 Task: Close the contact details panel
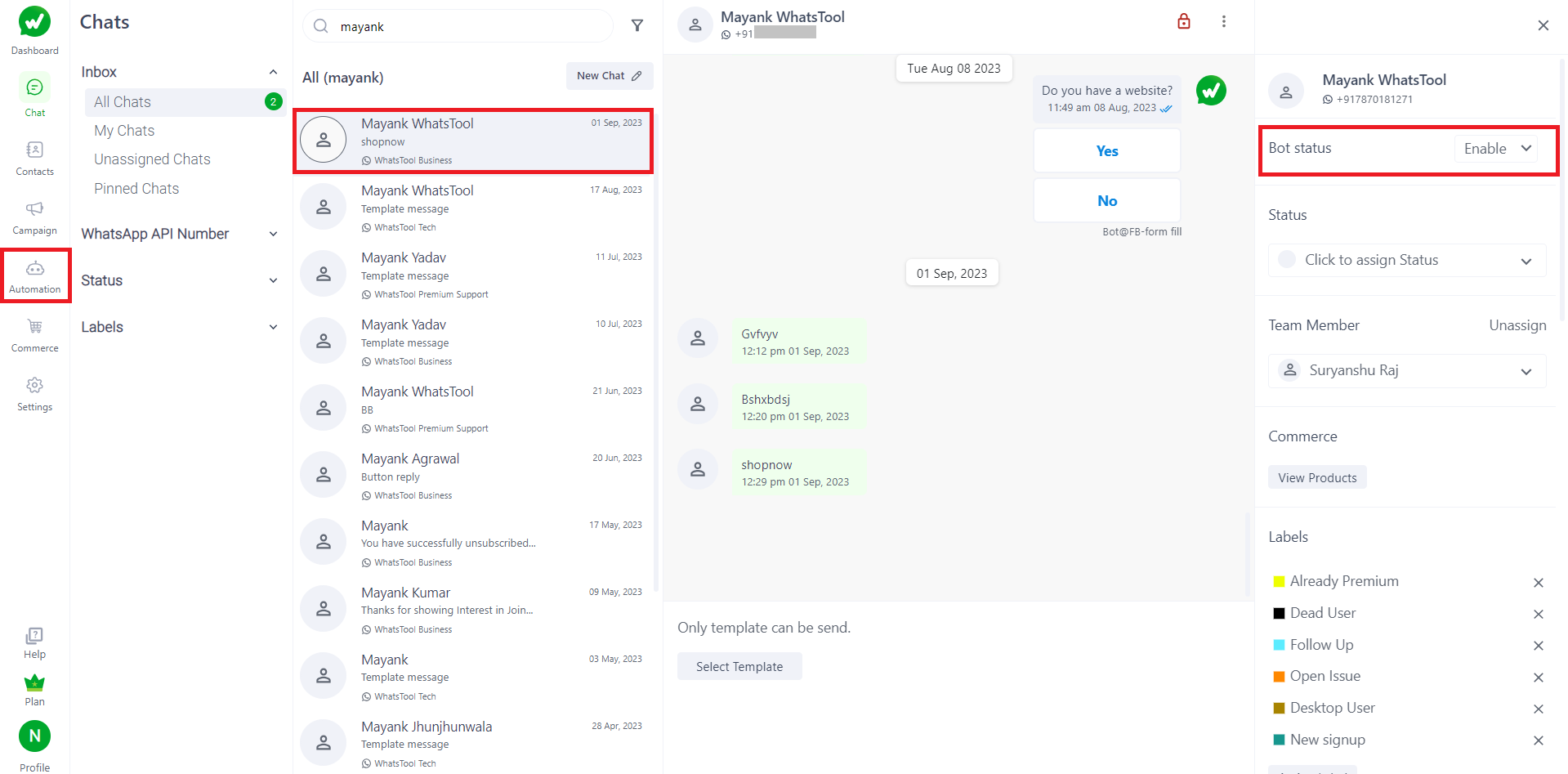tap(1543, 25)
